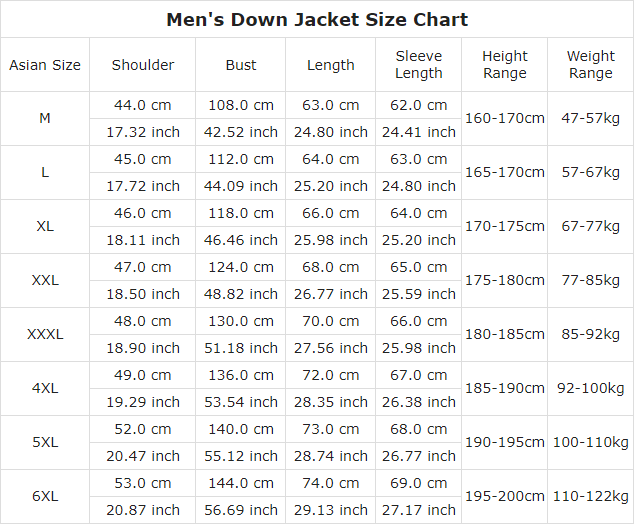Select the 6XL size row label
Viewport: 634px width, 525px height.
coord(45,496)
